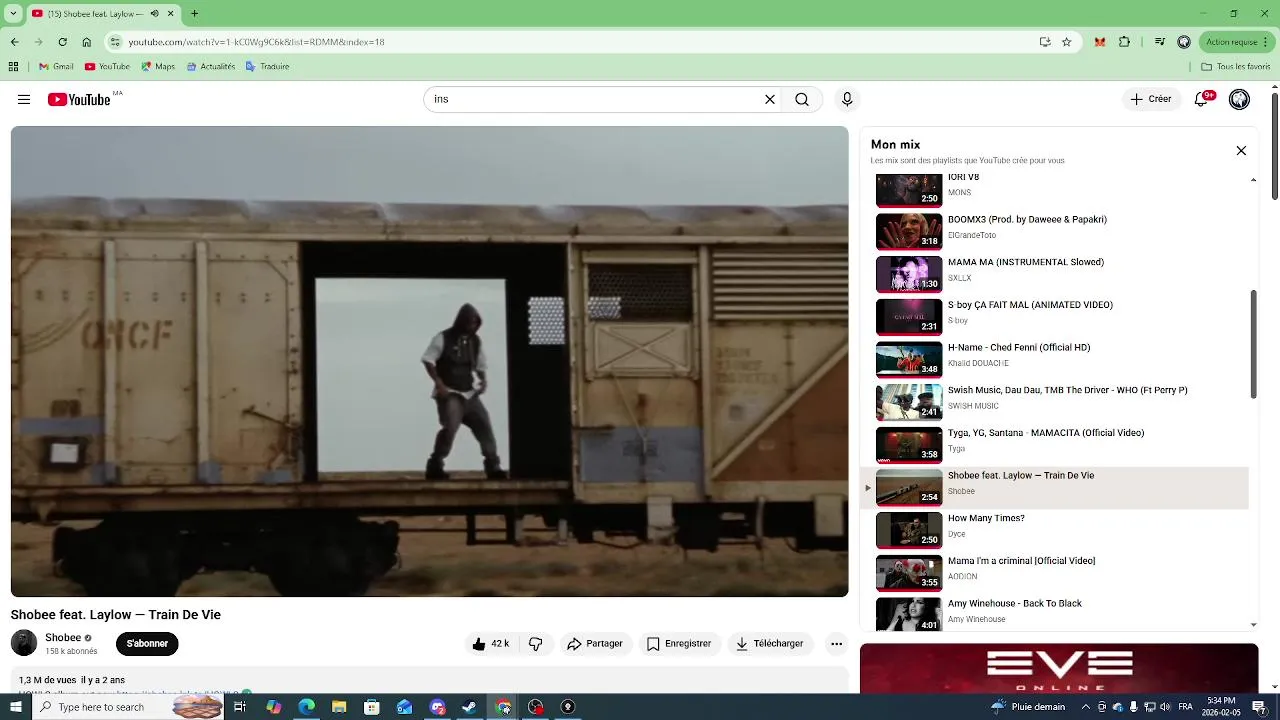Open more actions three-dot menu under video

tap(837, 644)
